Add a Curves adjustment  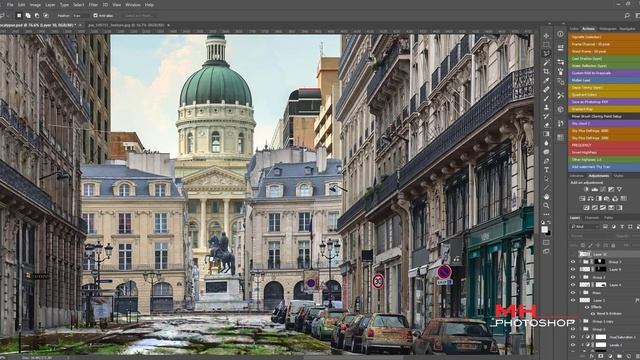(603, 189)
